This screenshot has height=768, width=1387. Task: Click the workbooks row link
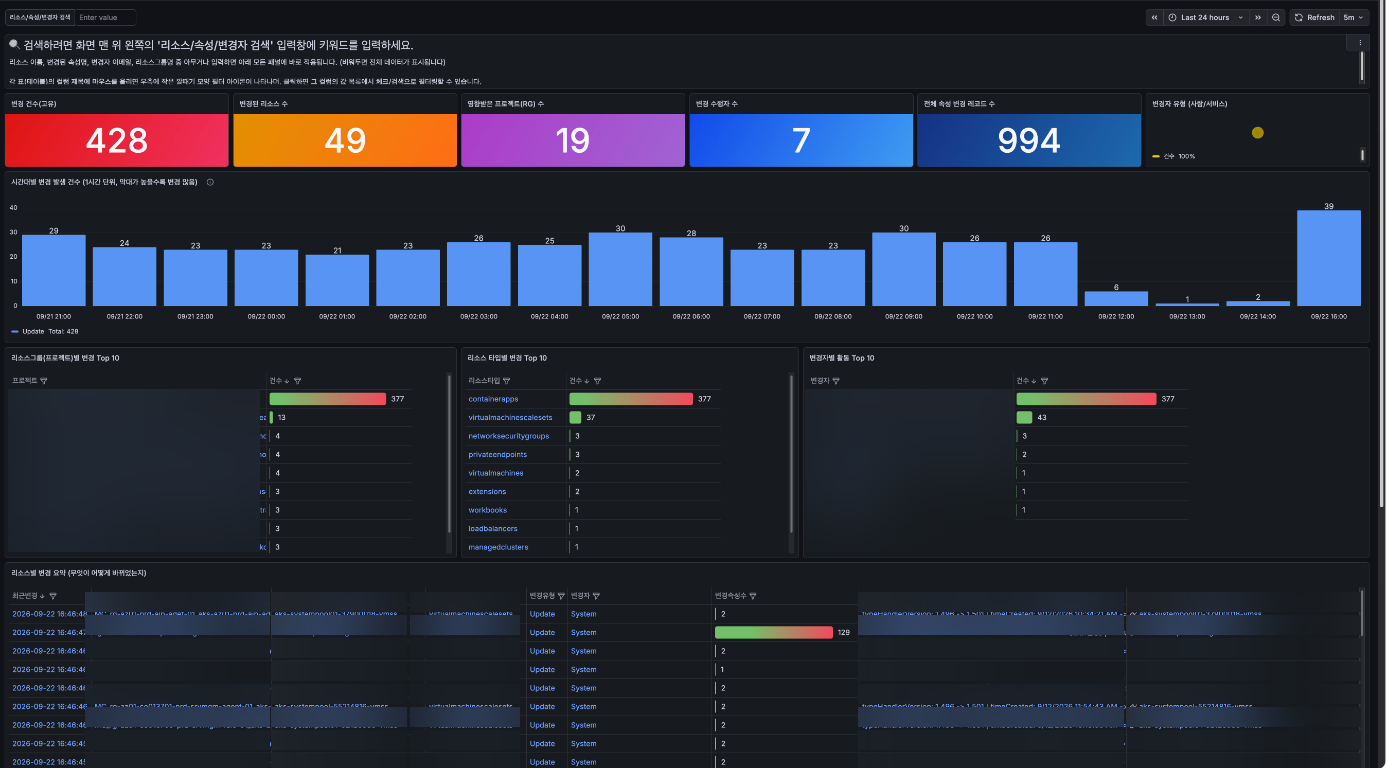(487, 510)
